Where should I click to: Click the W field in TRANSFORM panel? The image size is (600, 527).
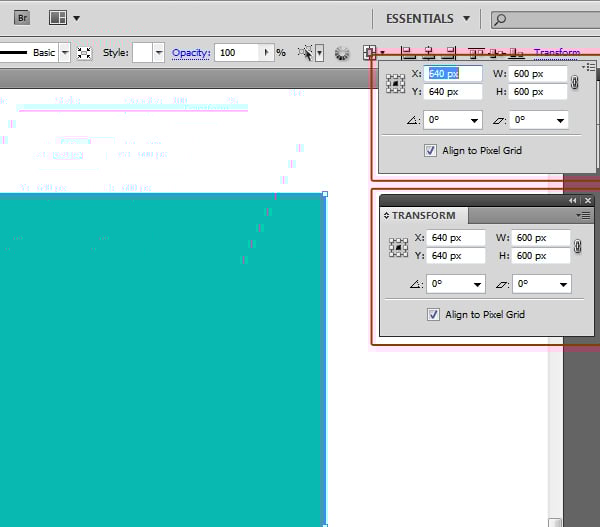[x=542, y=238]
